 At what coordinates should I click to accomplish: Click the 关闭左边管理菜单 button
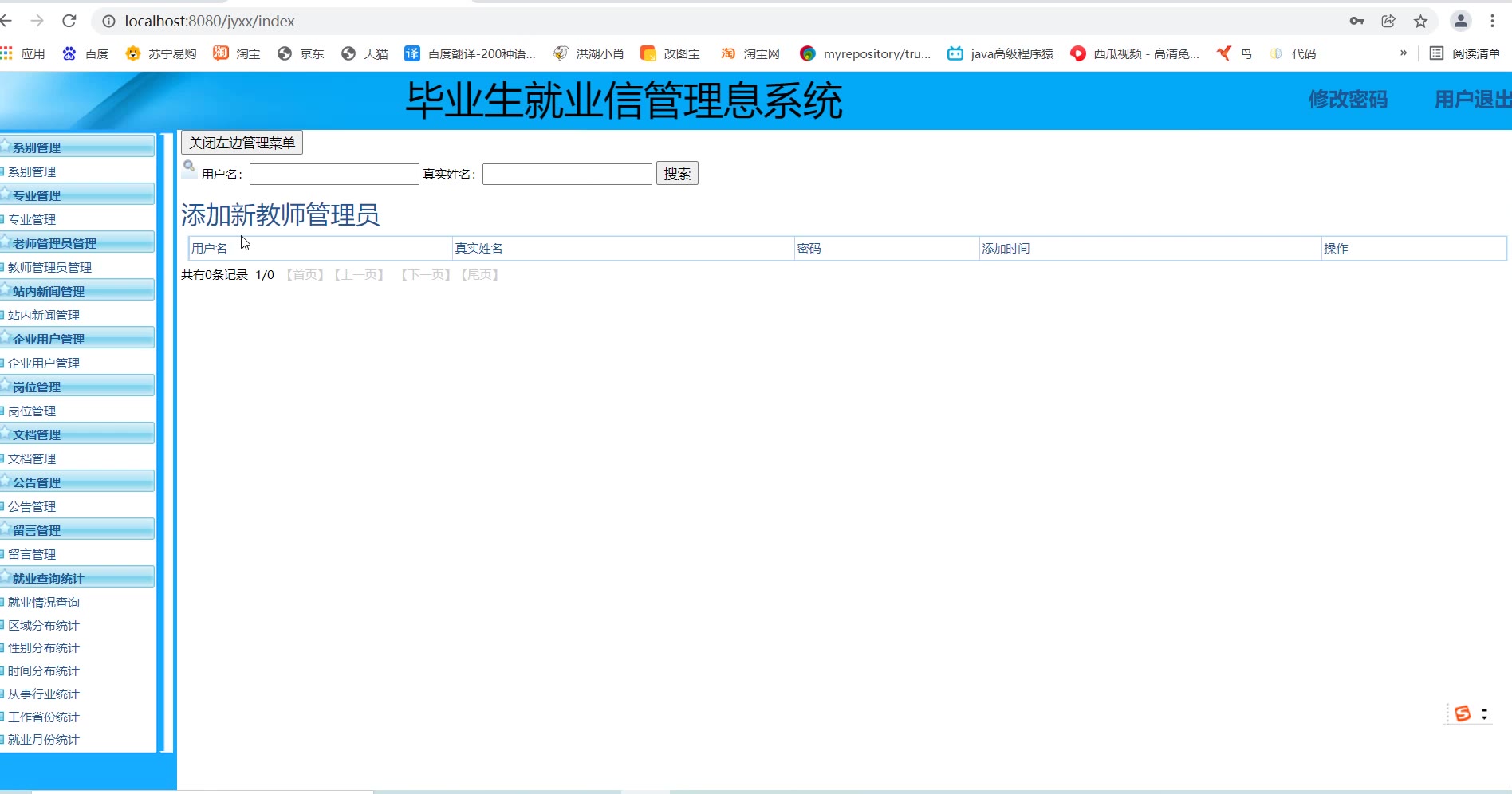242,143
